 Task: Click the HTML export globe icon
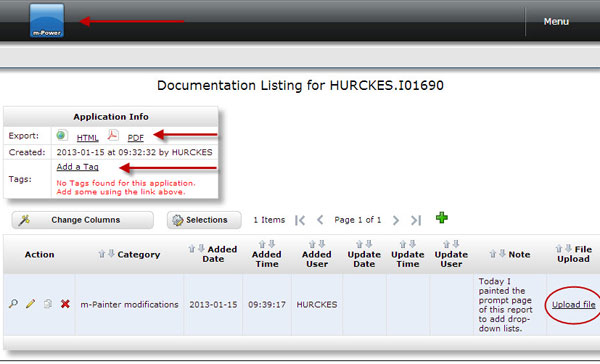click(62, 135)
